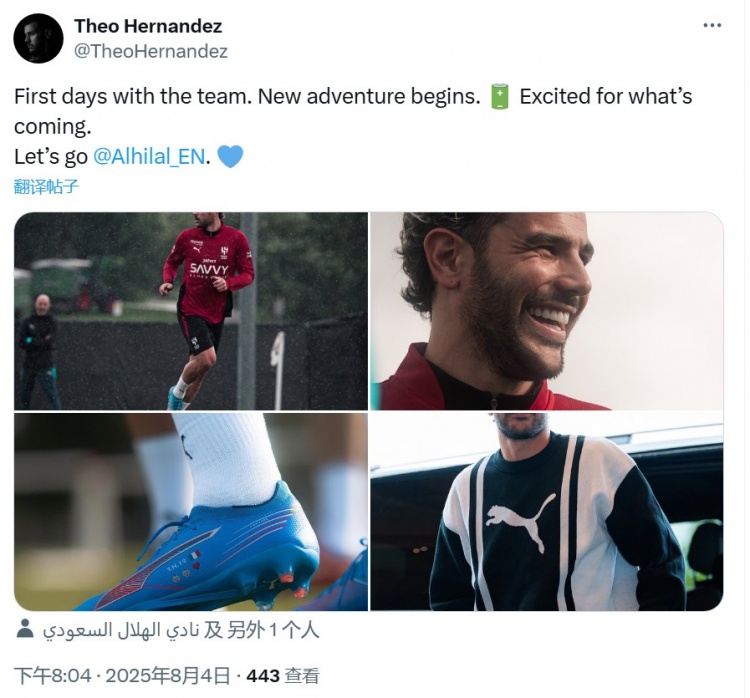Click the 443 查看 view count
Screen dimensions: 750x698
[x=283, y=676]
